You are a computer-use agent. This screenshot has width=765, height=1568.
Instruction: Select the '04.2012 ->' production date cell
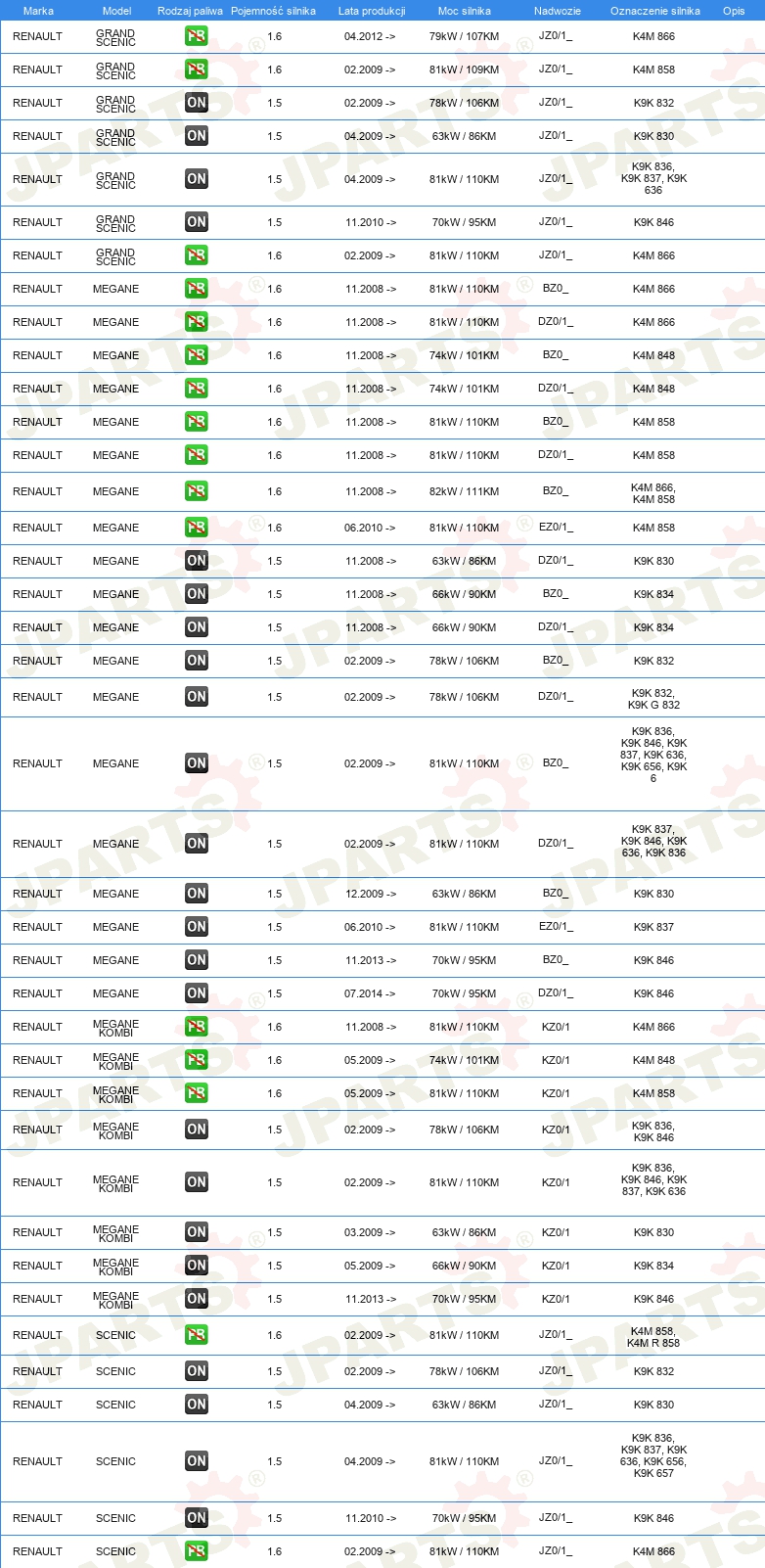pyautogui.click(x=370, y=36)
